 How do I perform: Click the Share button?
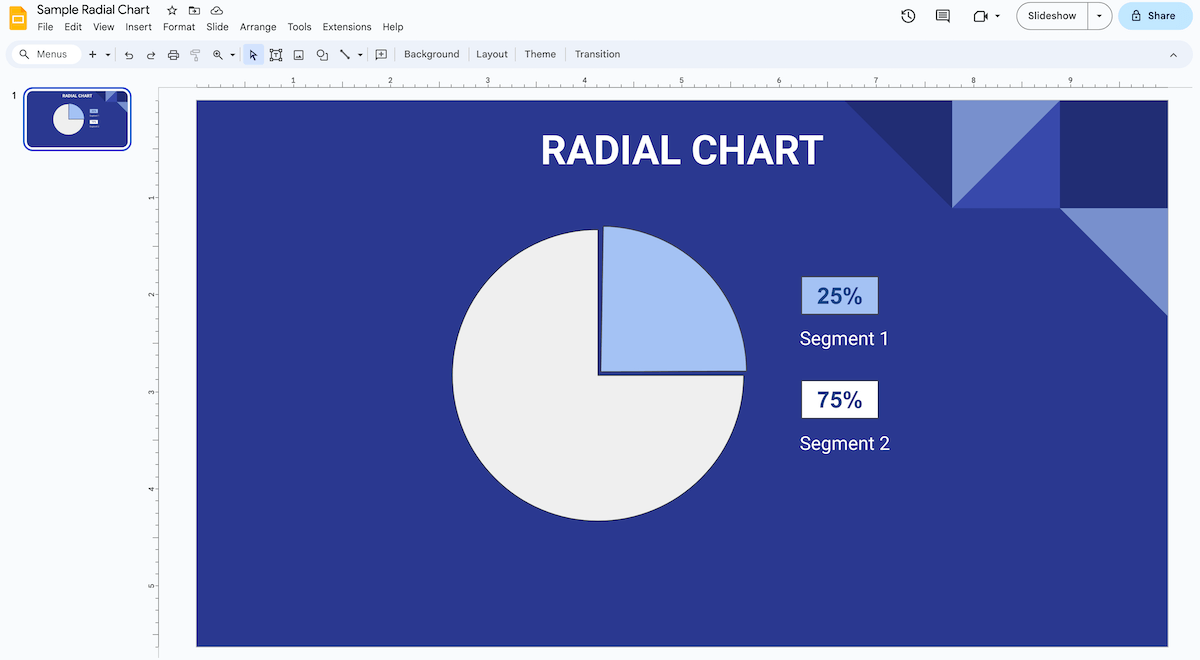click(x=1156, y=16)
